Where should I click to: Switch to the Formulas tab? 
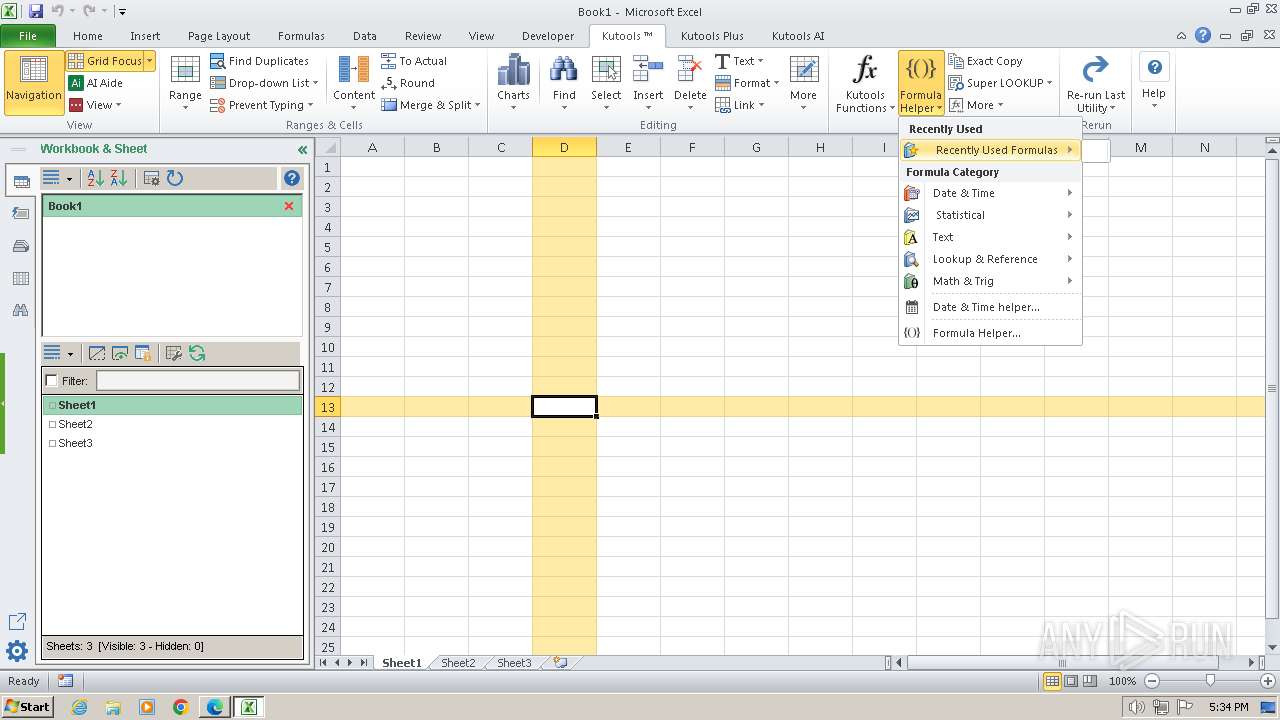301,36
